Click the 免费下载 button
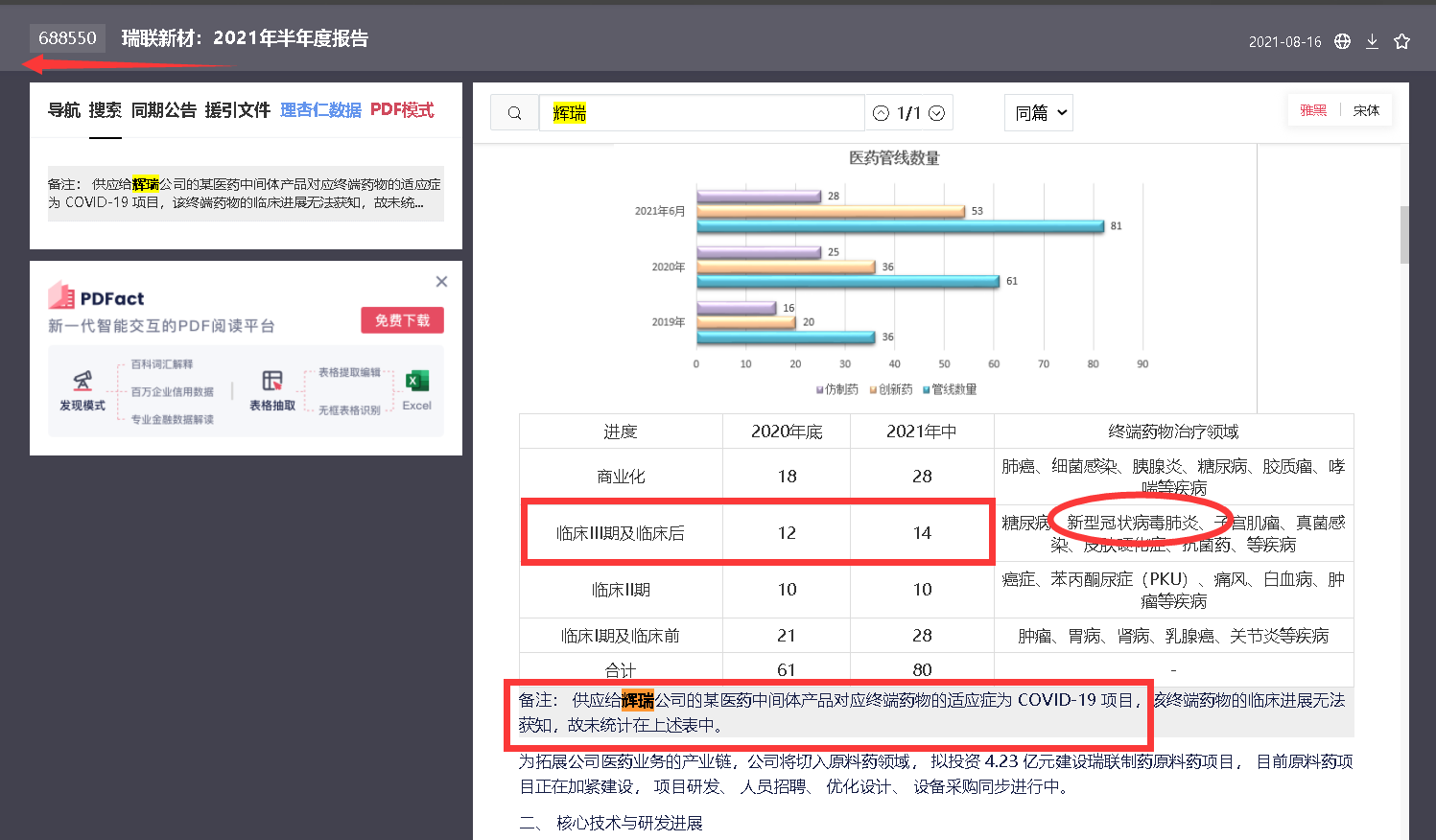 (403, 320)
